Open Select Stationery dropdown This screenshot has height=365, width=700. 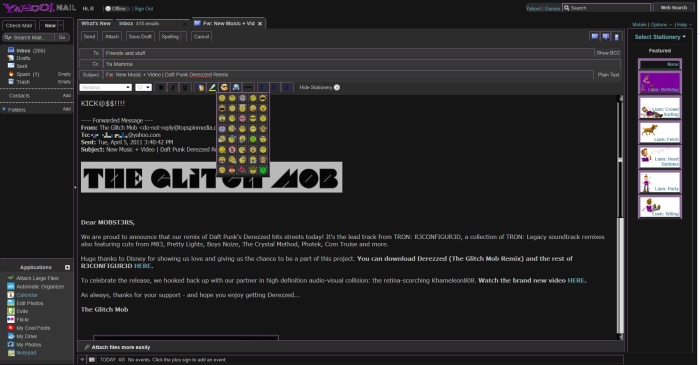coord(660,37)
